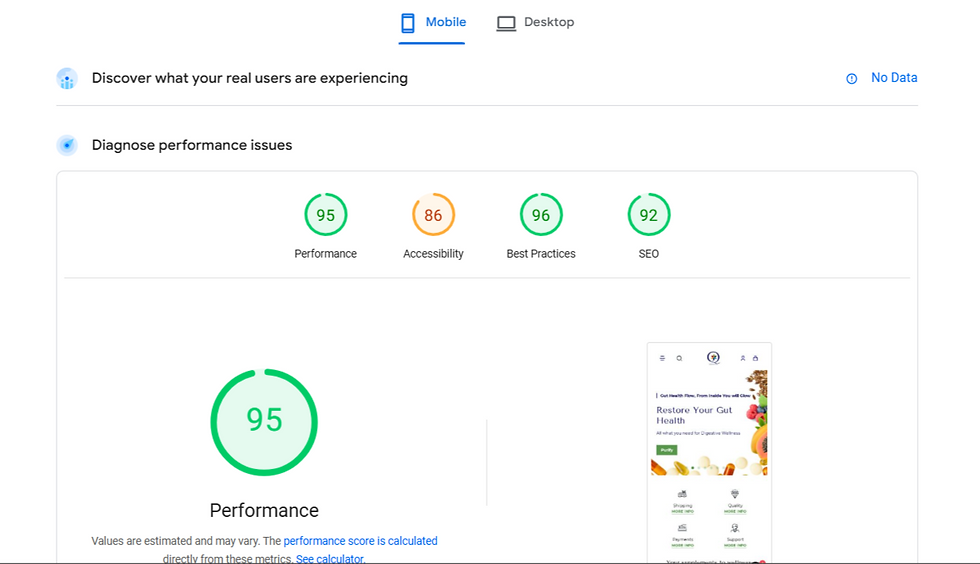Click the mobile phone icon
The image size is (980, 564).
tap(408, 23)
